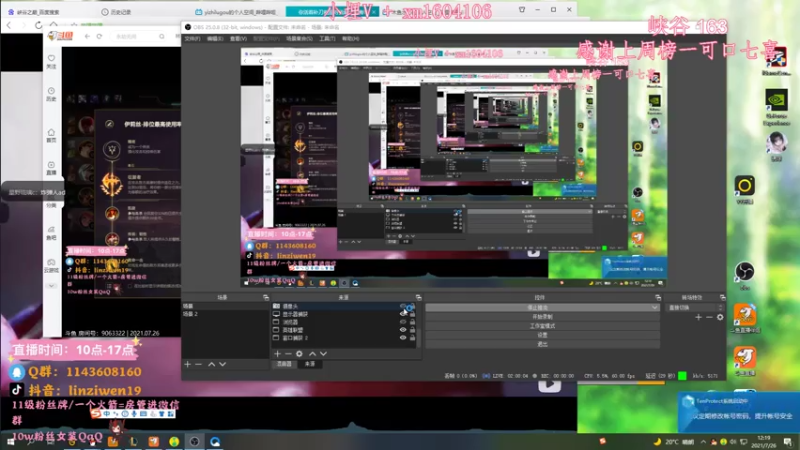Pop out the scene transitions dock panel
This screenshot has height=450, width=800.
click(x=722, y=297)
